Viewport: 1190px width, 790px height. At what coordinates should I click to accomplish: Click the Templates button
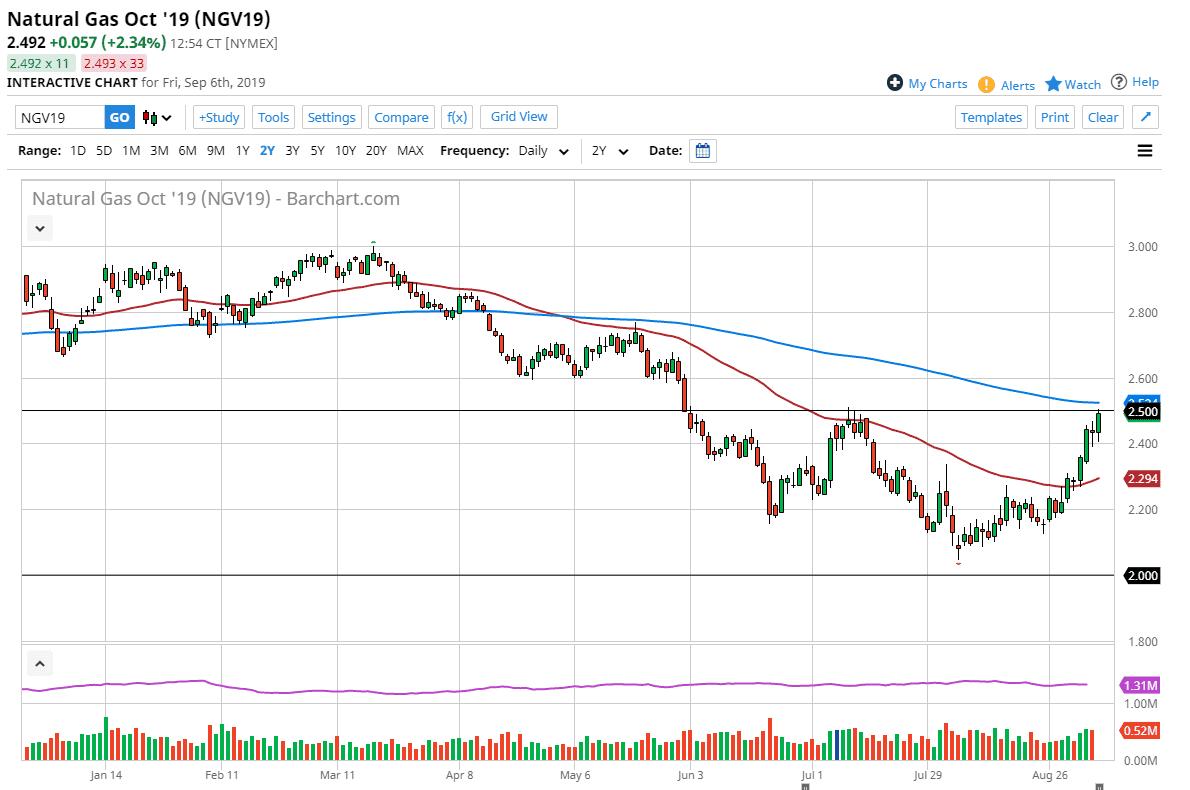point(991,117)
